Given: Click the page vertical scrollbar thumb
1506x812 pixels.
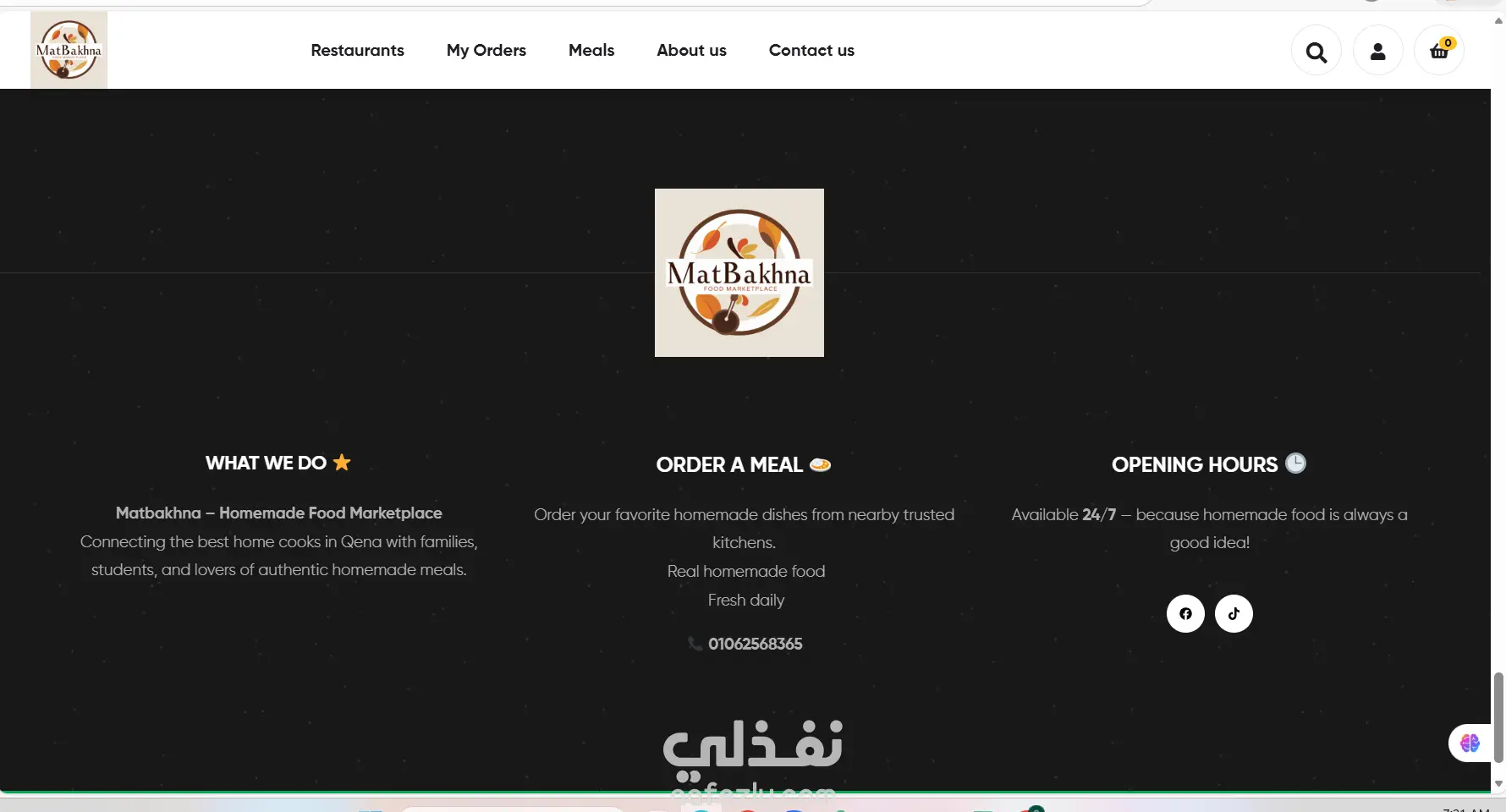Looking at the screenshot, I should point(1498,718).
